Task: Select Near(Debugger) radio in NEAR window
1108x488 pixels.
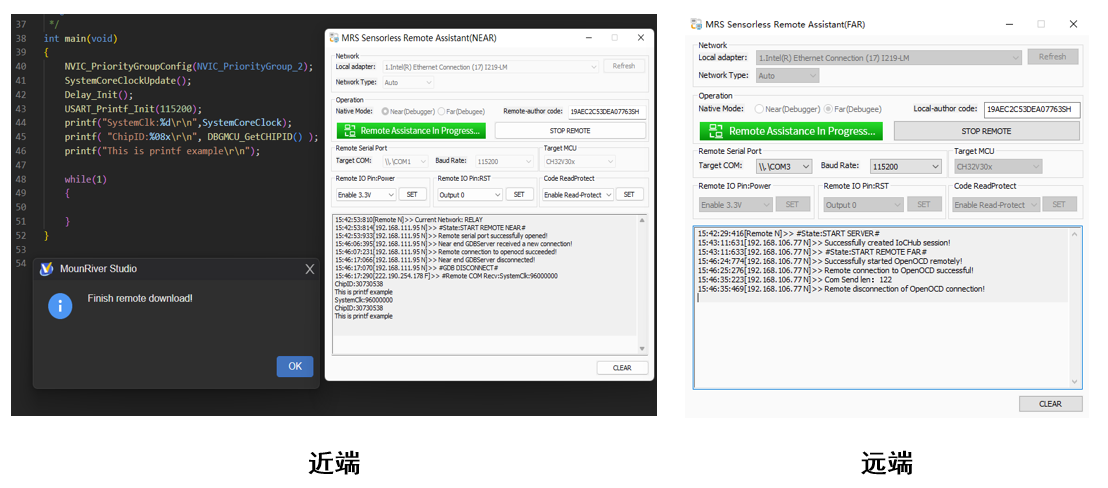Action: (408, 112)
